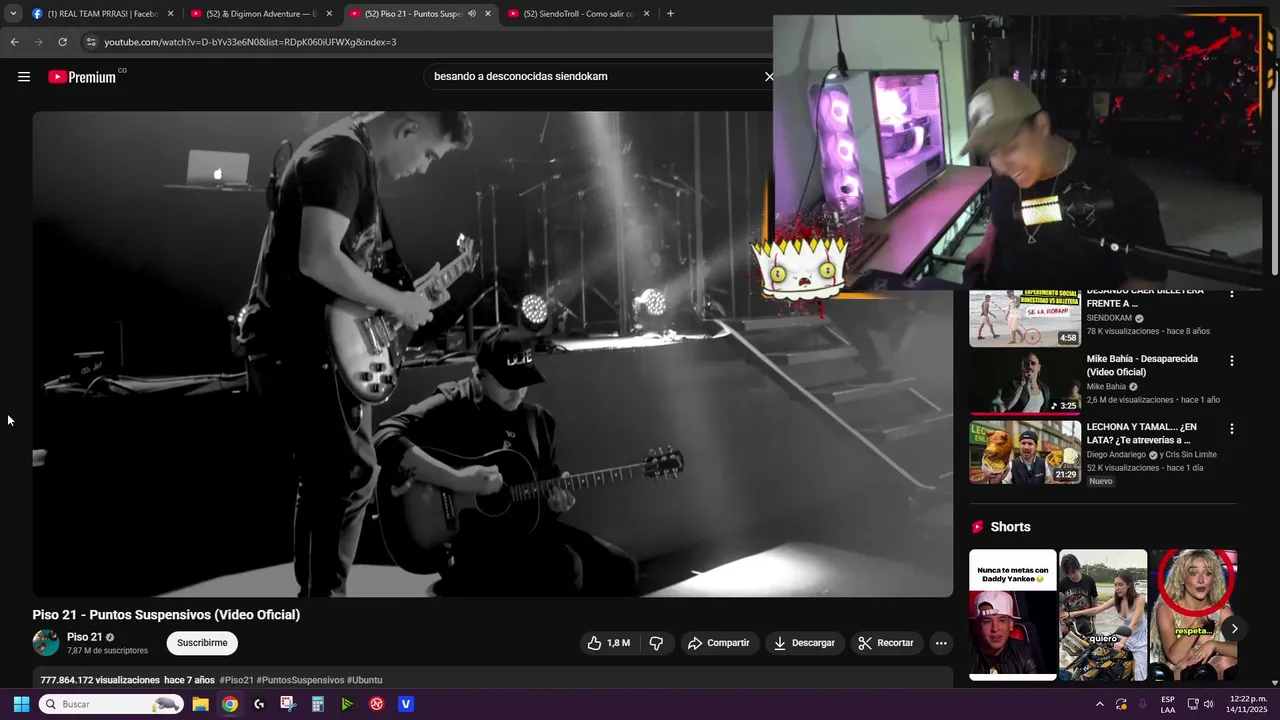Open options for Mike Bahía Desaparecida video
Image resolution: width=1280 pixels, height=720 pixels.
[x=1231, y=361]
